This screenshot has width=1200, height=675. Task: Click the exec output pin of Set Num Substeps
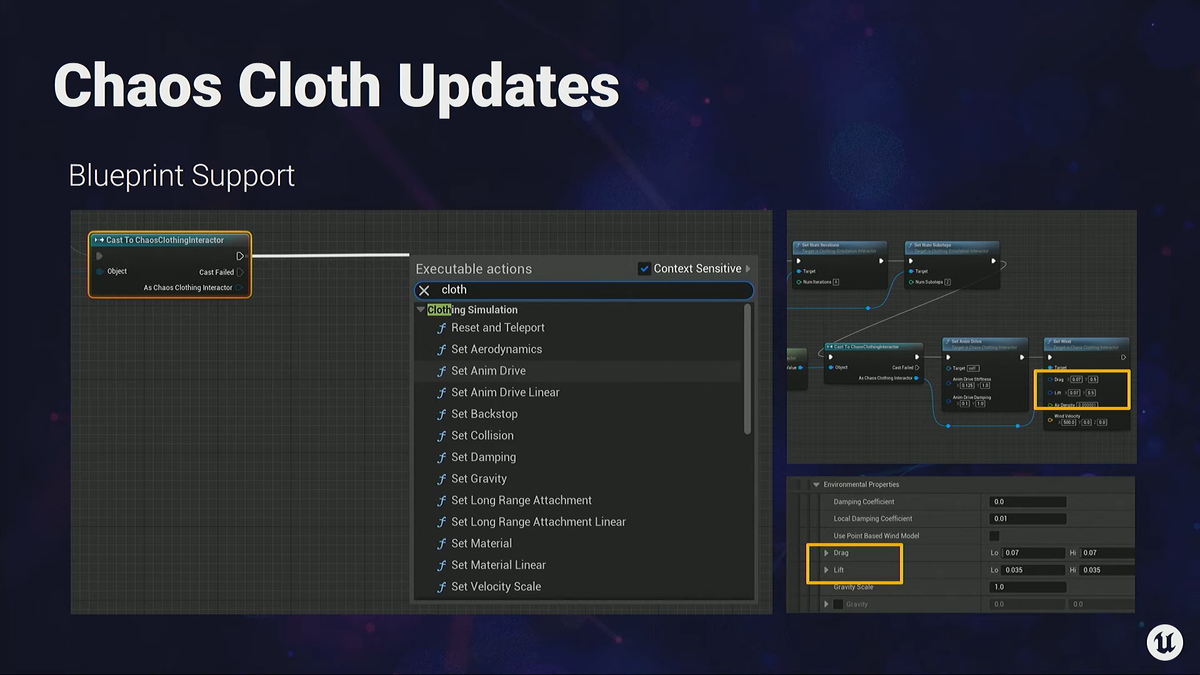(x=993, y=261)
